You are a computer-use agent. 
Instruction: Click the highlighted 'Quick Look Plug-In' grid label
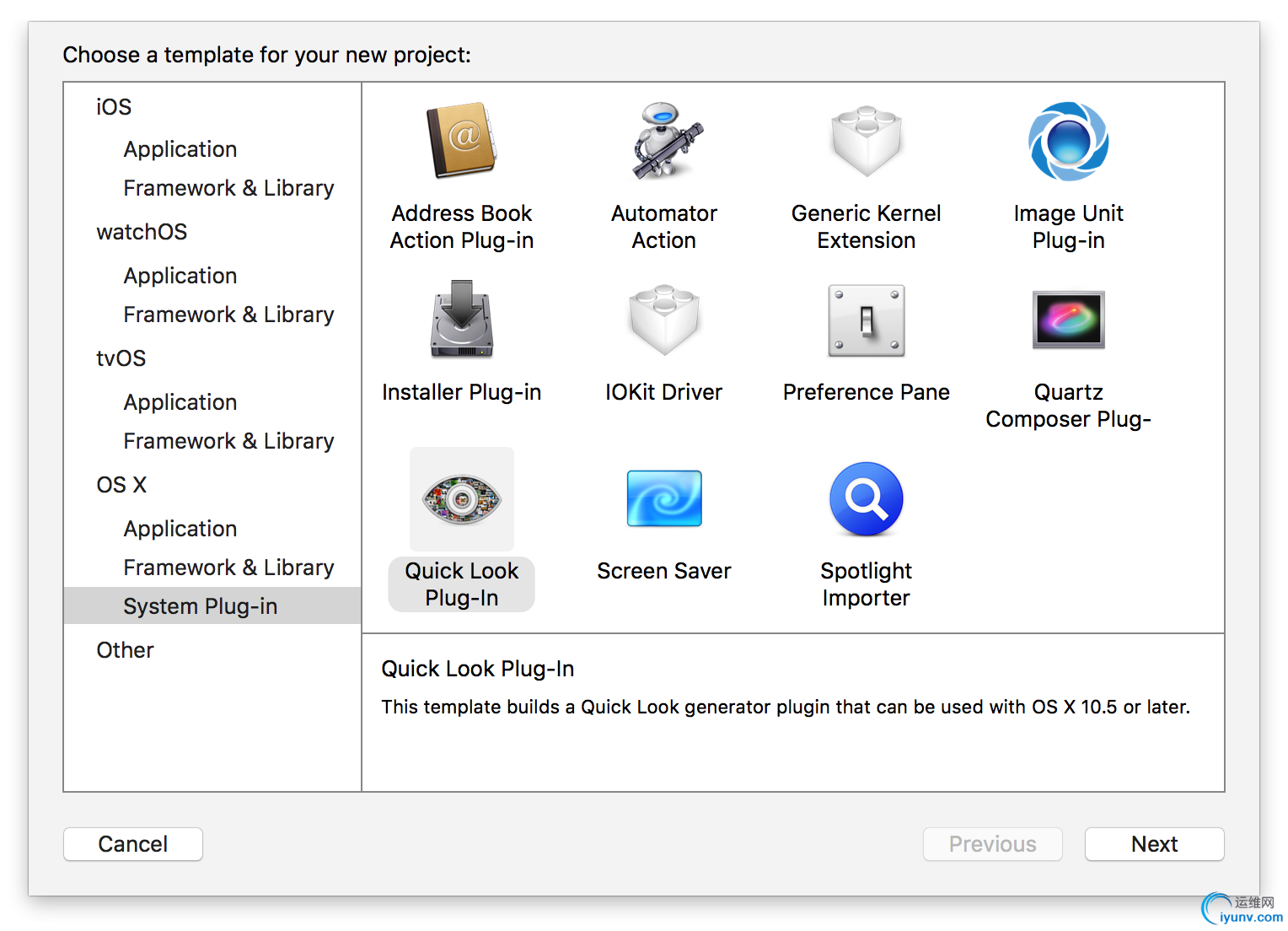pos(462,584)
